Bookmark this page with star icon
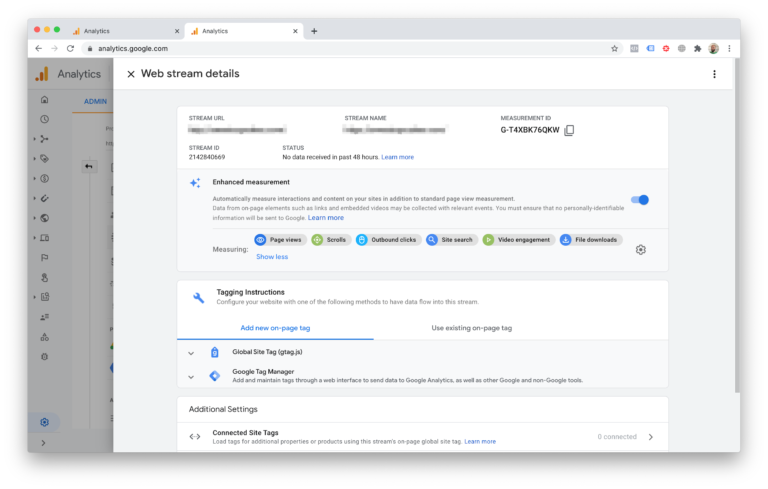The width and height of the screenshot is (768, 489). coord(614,49)
